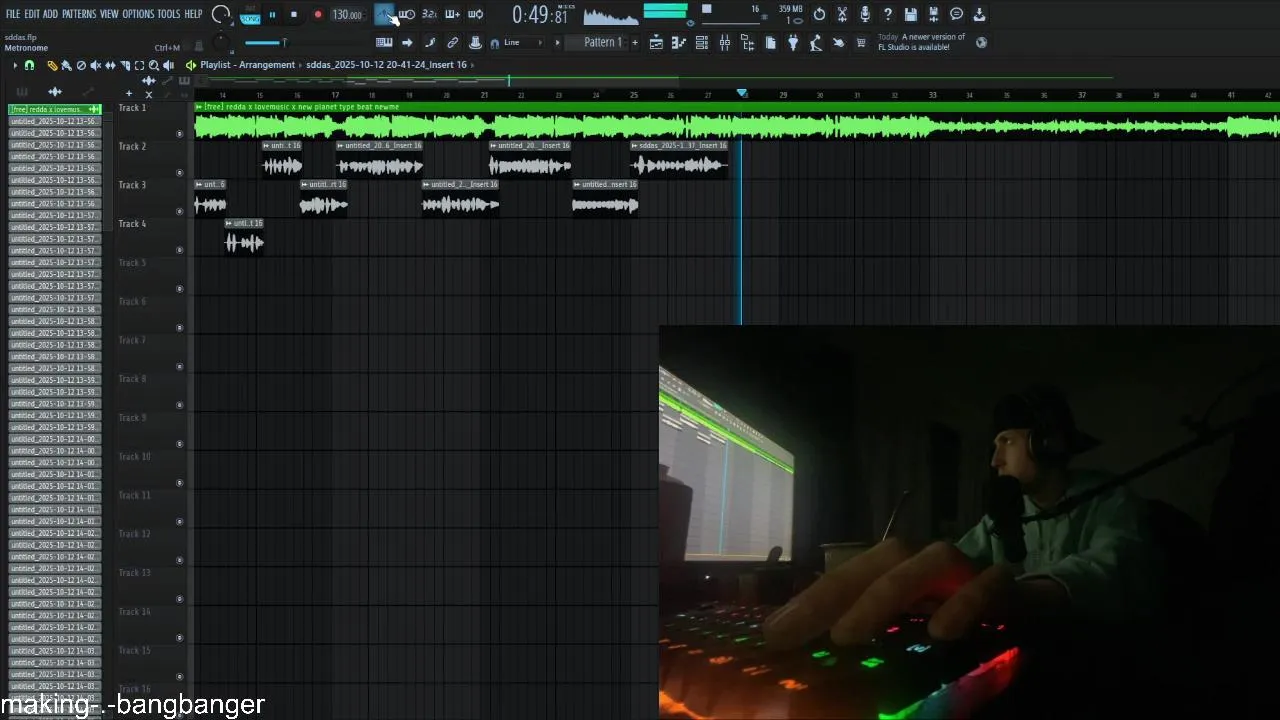Open the playlist options menu arrow
The image size is (1280, 720).
click(15, 65)
